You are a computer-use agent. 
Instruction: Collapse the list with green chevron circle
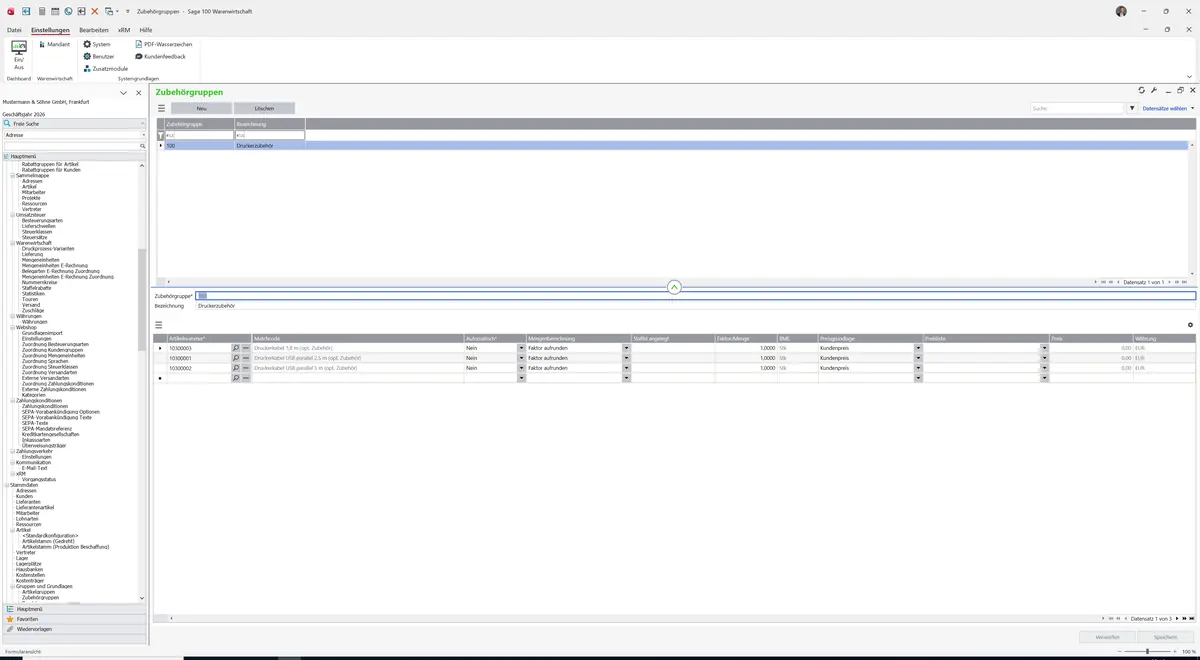pos(674,287)
